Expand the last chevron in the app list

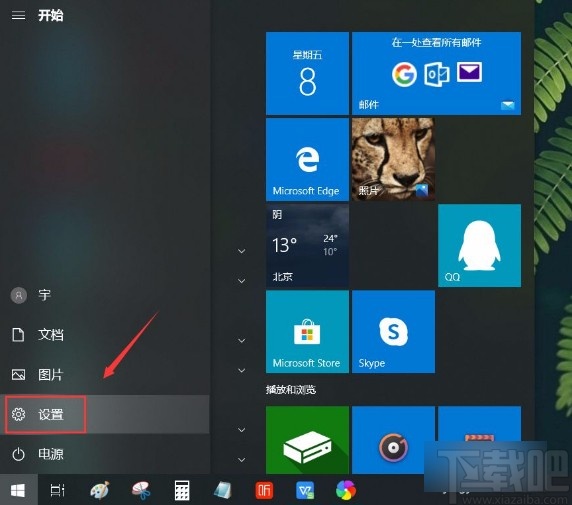pyautogui.click(x=241, y=460)
